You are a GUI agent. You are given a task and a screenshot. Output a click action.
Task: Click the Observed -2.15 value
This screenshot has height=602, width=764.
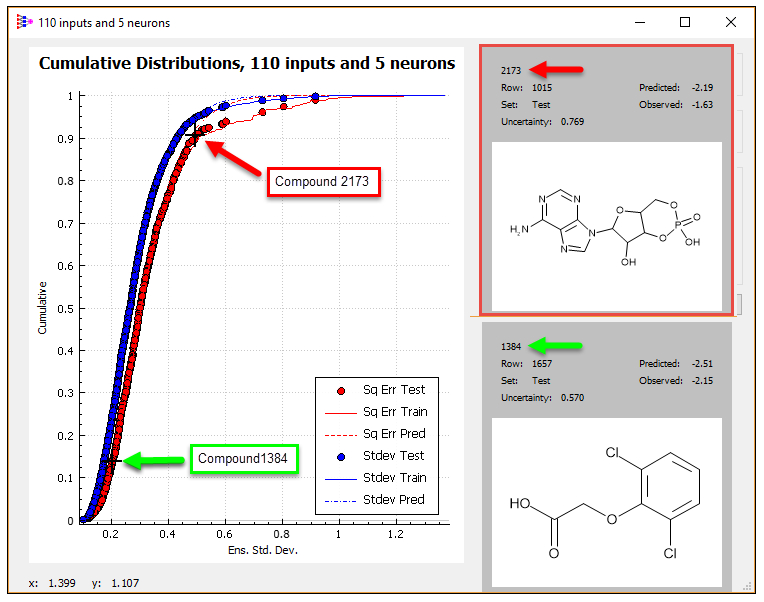702,381
